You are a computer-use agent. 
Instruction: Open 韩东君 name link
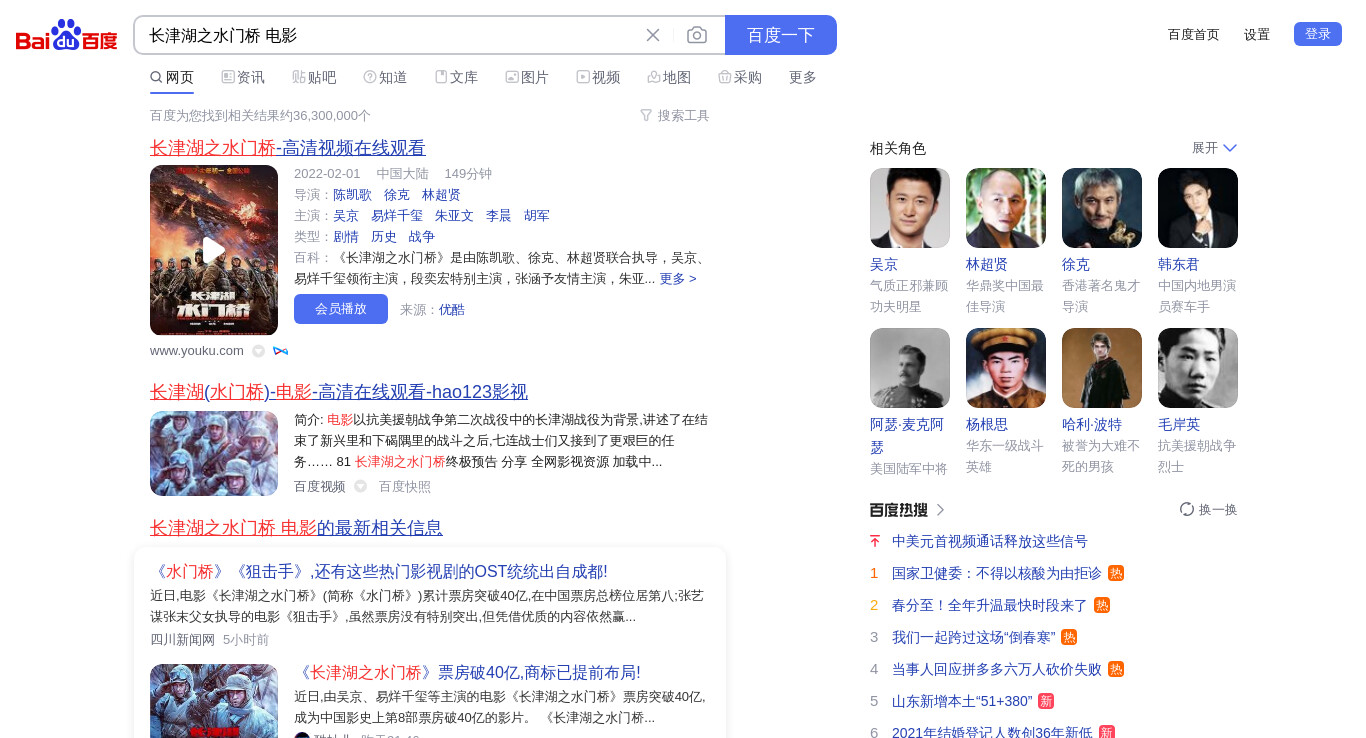[1178, 265]
